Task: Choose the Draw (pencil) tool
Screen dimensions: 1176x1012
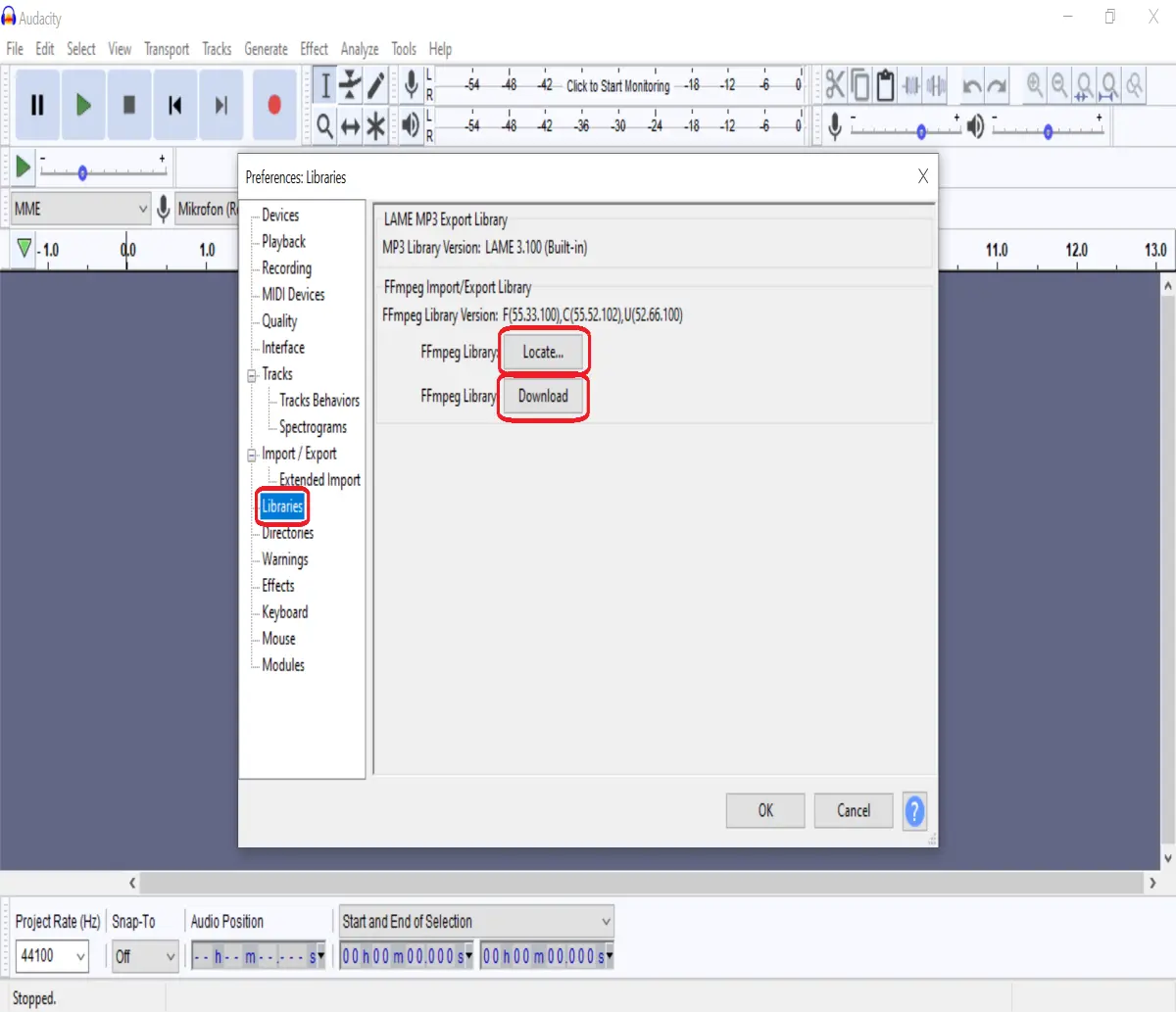Action: click(x=375, y=85)
